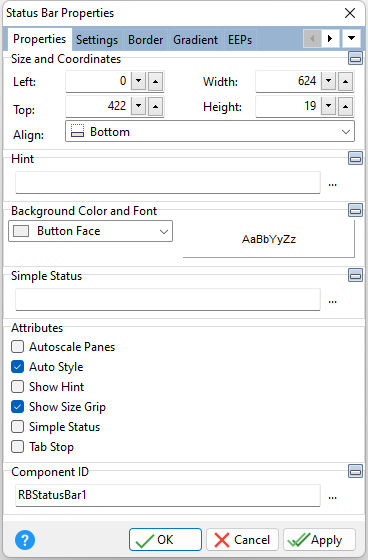Decrease the Top value
Image resolution: width=368 pixels, height=560 pixels.
click(139, 106)
